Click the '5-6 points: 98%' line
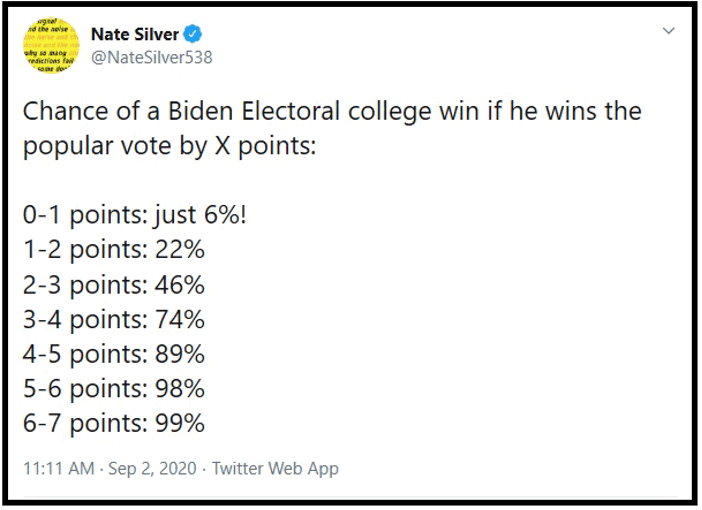This screenshot has height=510, width=702. click(114, 389)
